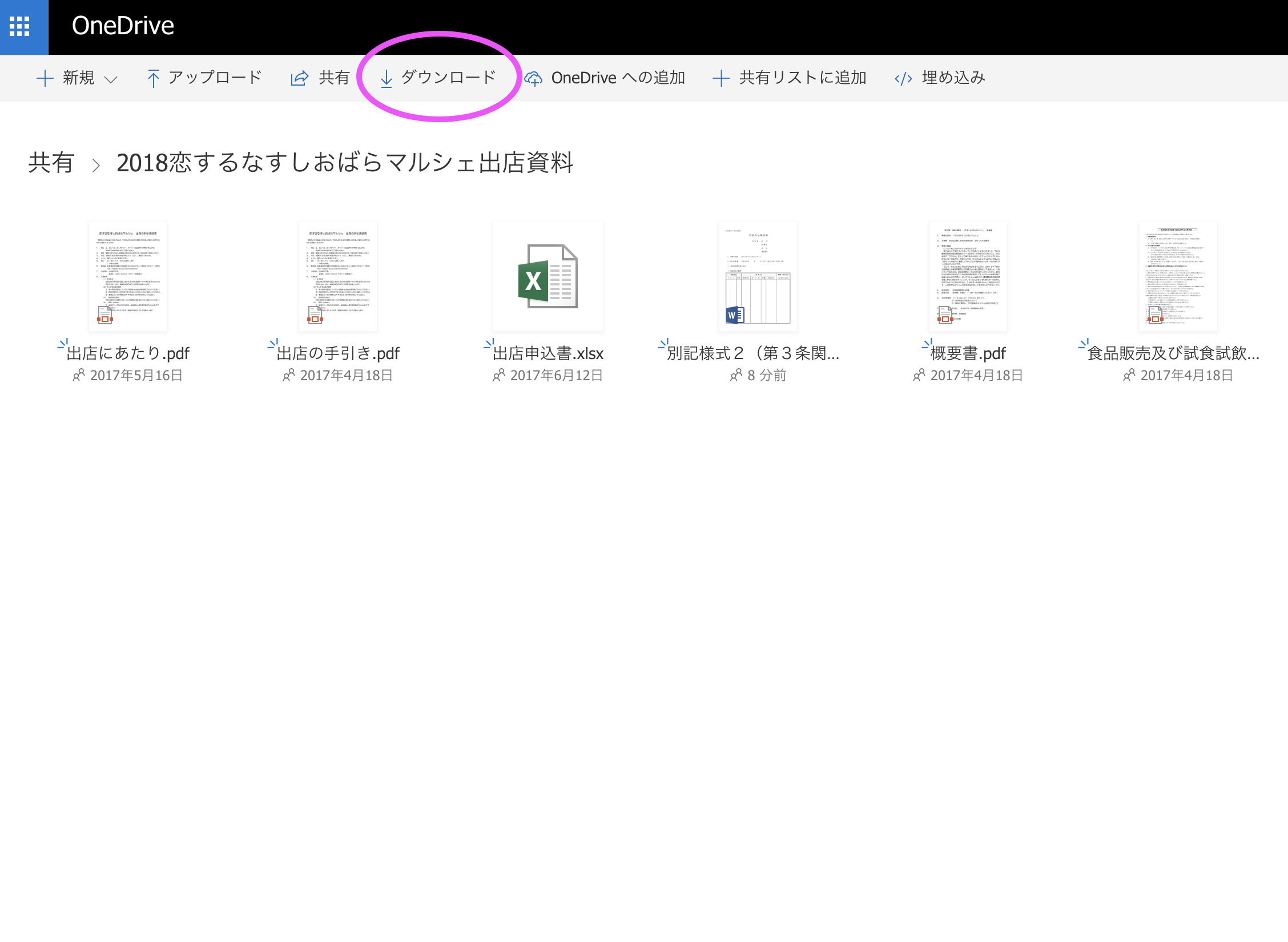The width and height of the screenshot is (1288, 942).
Task: Open the 概要書.pdf file name
Action: click(x=968, y=353)
